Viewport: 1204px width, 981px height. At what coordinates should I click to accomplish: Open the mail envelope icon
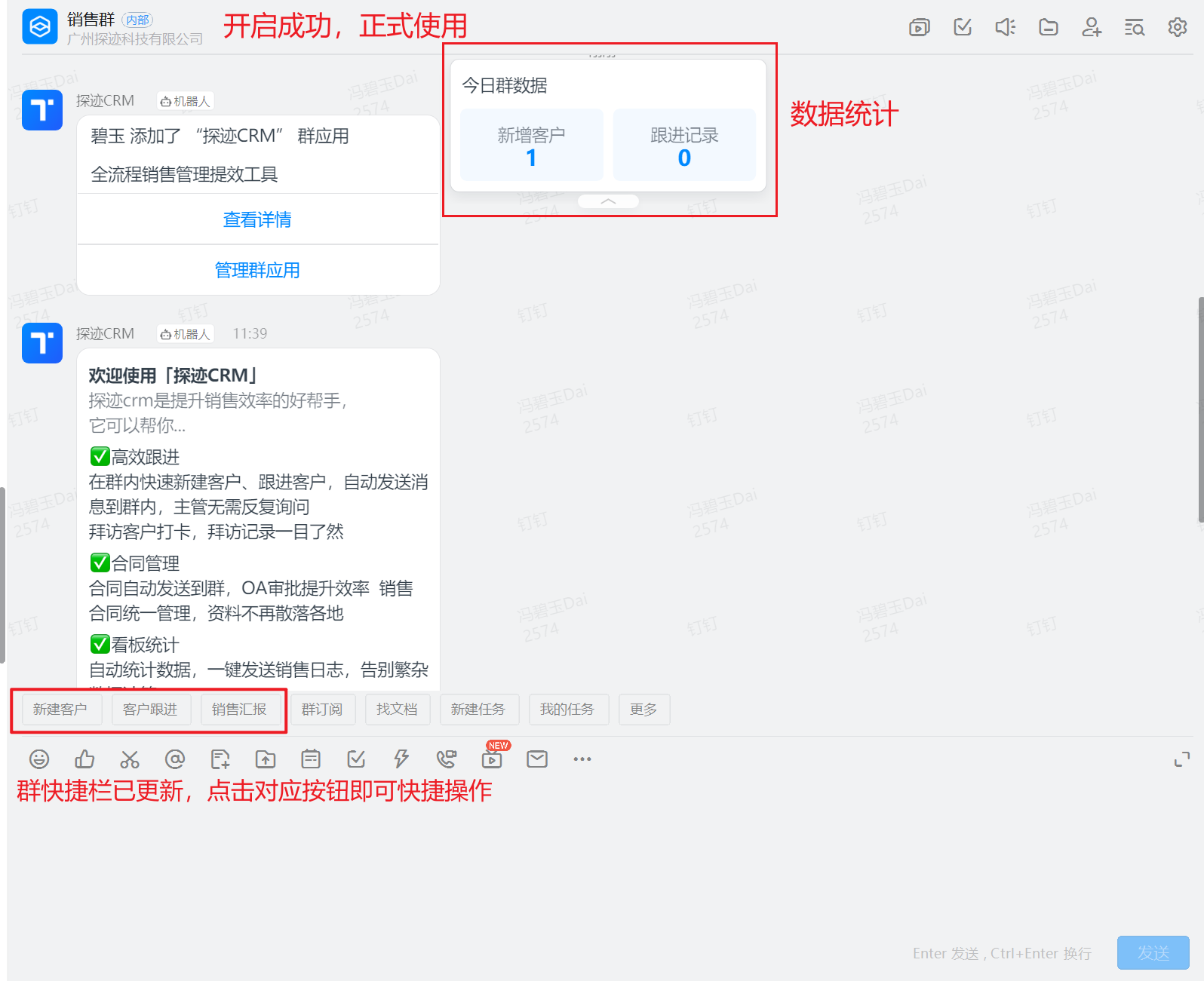coord(537,759)
